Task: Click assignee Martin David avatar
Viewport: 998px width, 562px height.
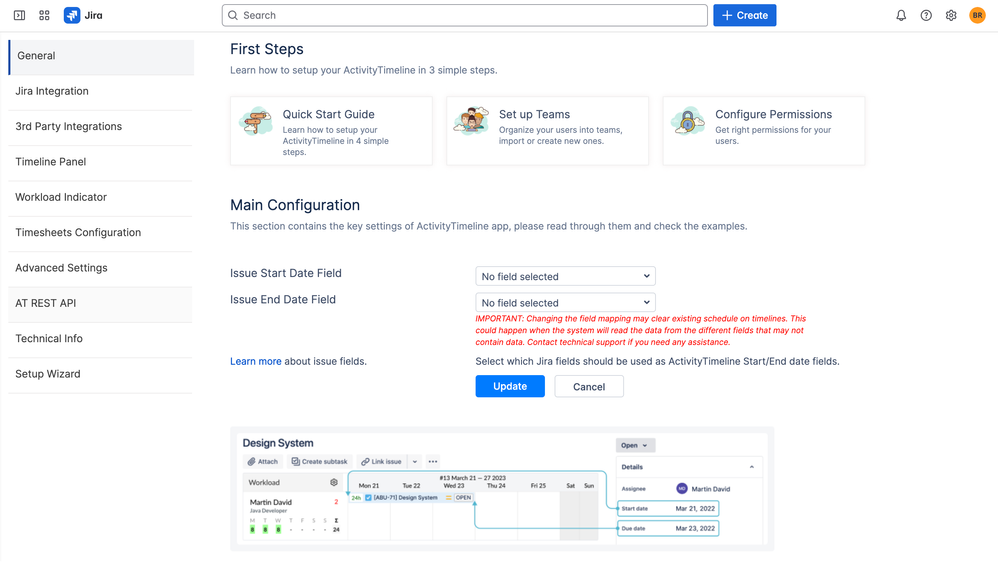Action: coord(682,489)
